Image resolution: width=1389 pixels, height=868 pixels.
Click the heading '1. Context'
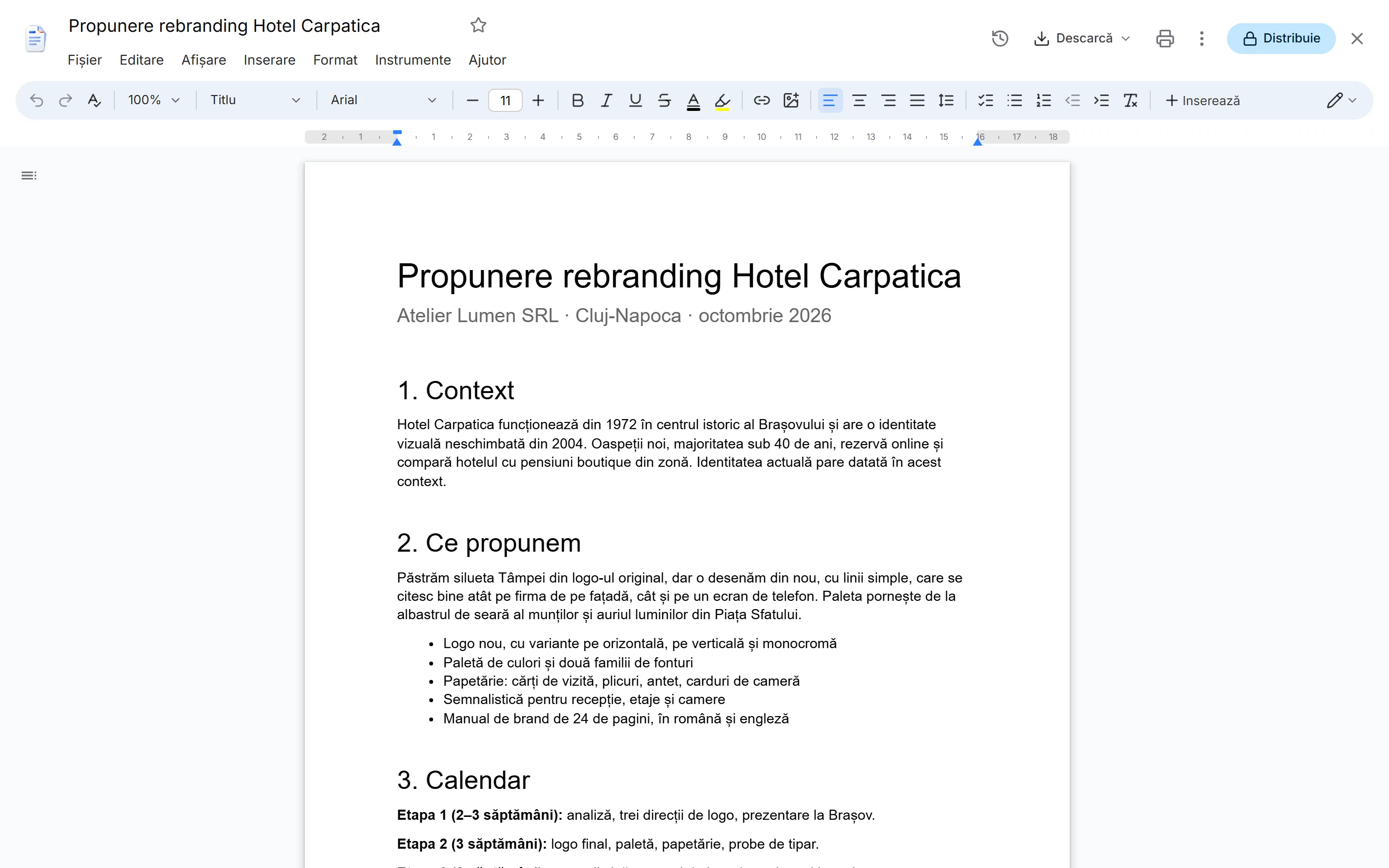(x=455, y=391)
